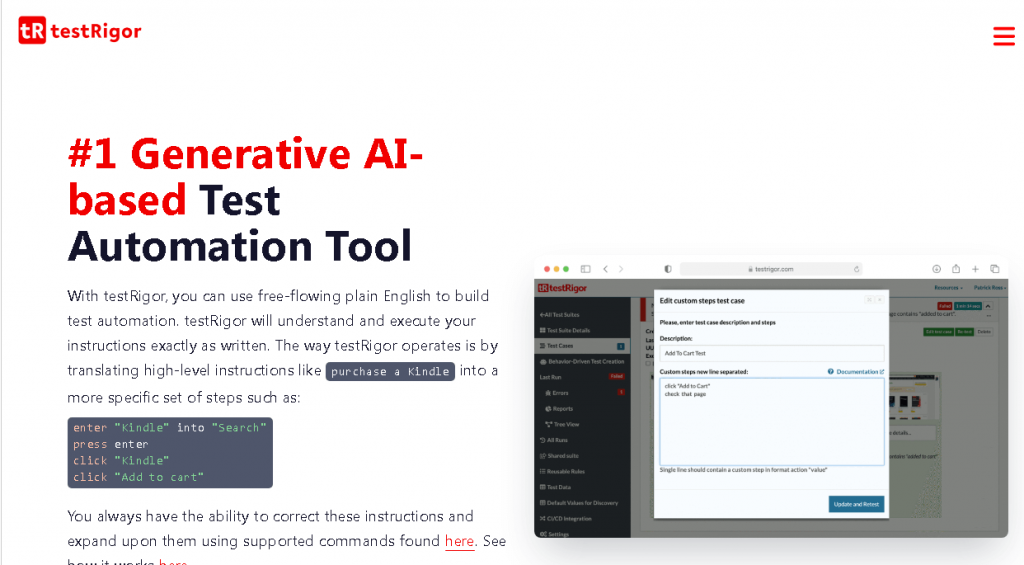Click the 'purchase a Kindle' inline code
The width and height of the screenshot is (1024, 565).
[x=390, y=371]
